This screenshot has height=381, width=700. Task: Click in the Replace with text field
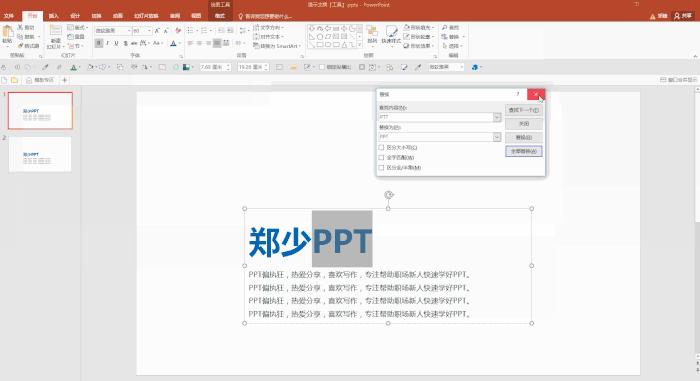436,137
